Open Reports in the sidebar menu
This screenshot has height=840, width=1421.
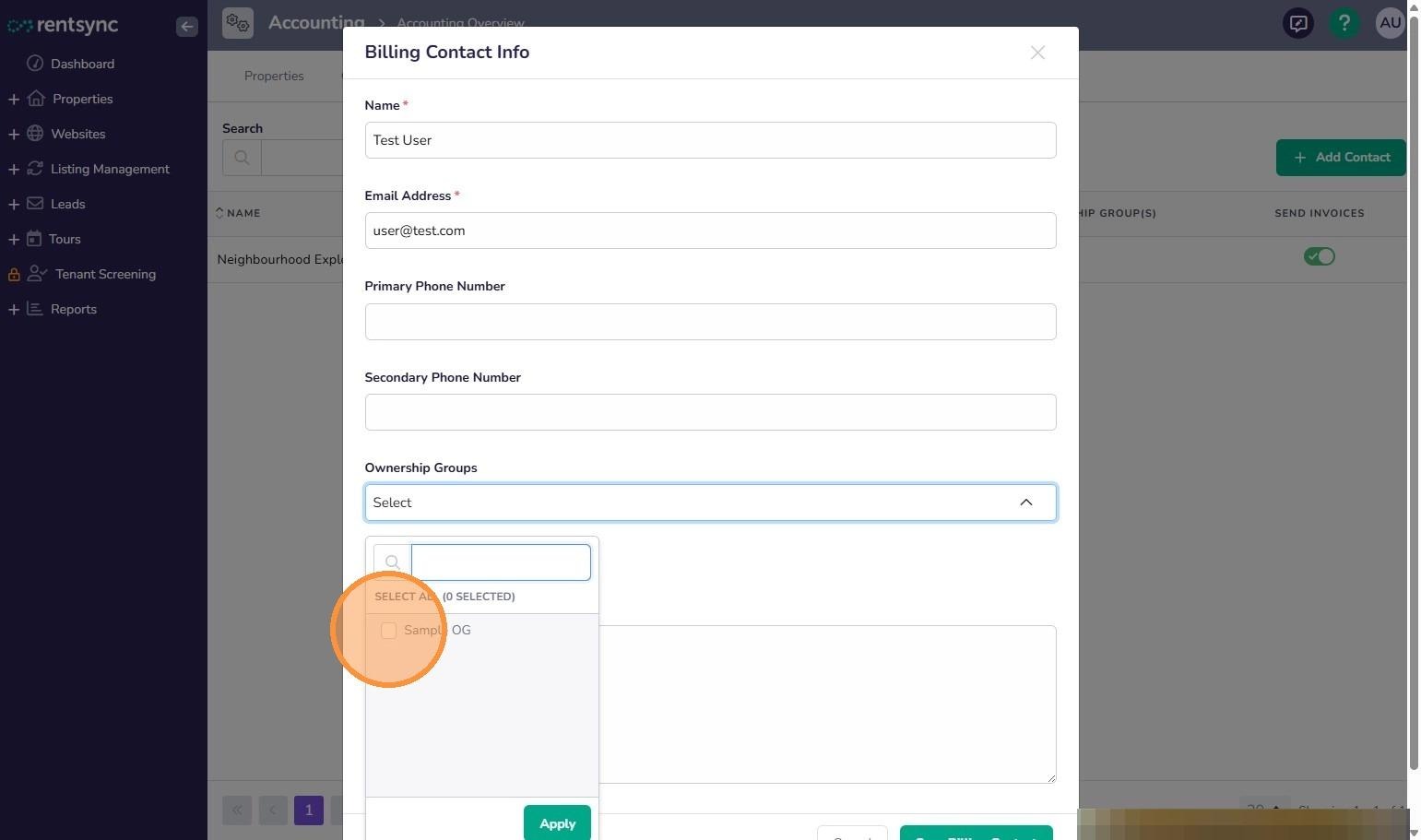(74, 309)
